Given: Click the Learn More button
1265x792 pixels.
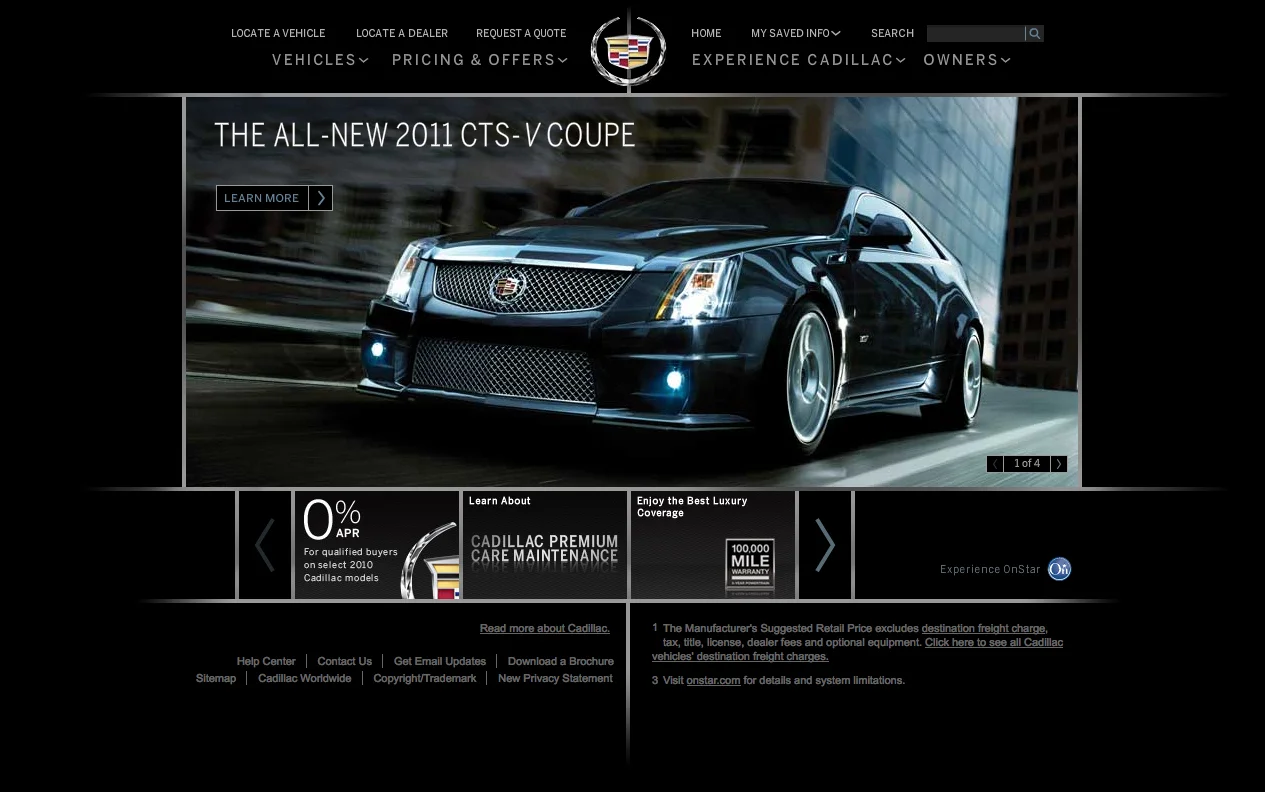Looking at the screenshot, I should (274, 198).
